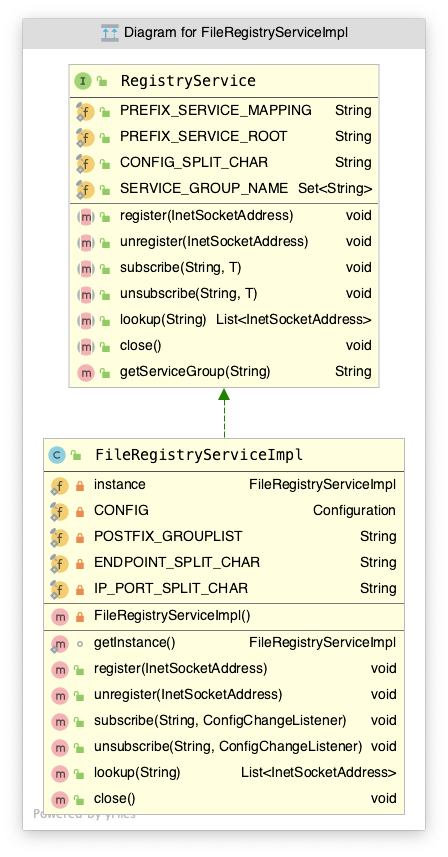Click the interface icon beside RegistryService
Image resolution: width=448 pixels, height=857 pixels.
click(82, 81)
